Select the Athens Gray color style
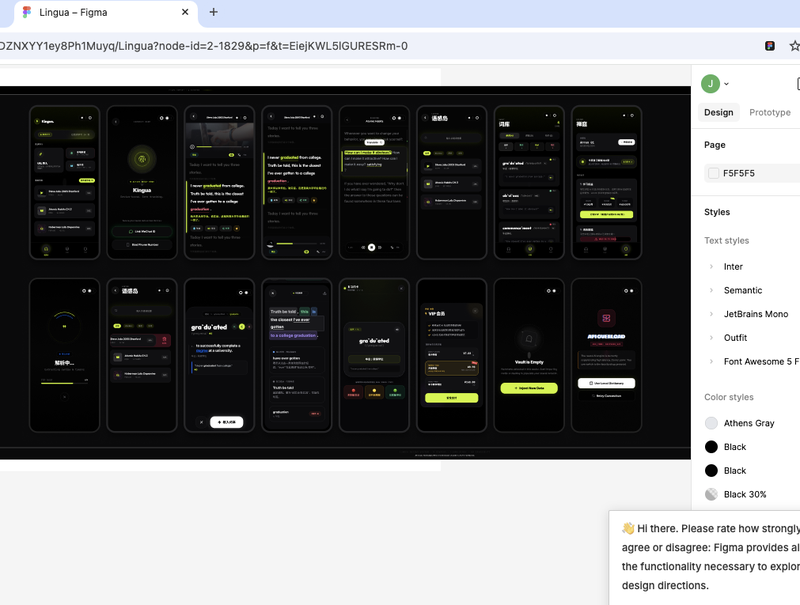The image size is (800, 605). 746,423
